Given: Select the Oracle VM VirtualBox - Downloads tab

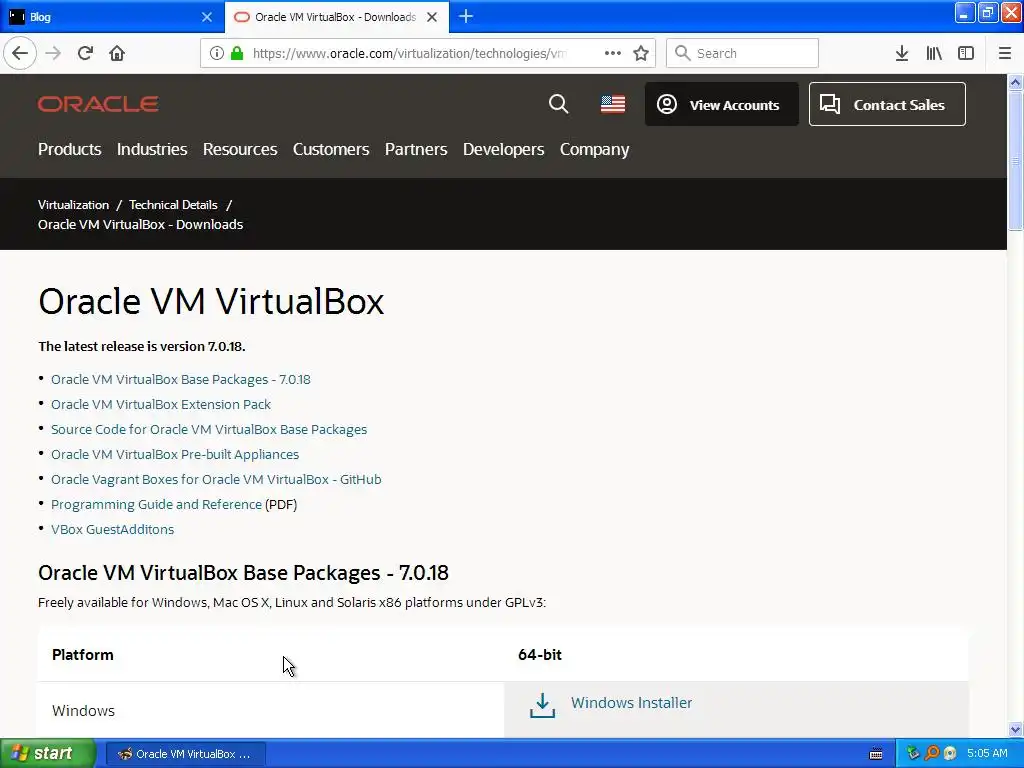Looking at the screenshot, I should click(x=336, y=17).
